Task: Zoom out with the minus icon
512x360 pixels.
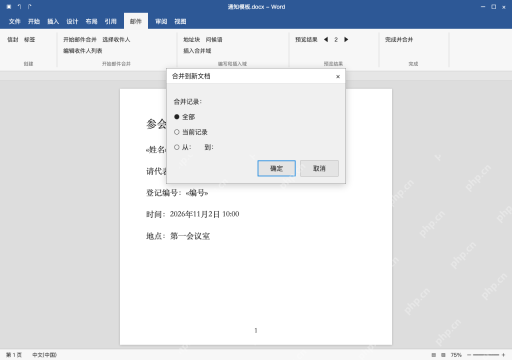Action: [x=469, y=355]
